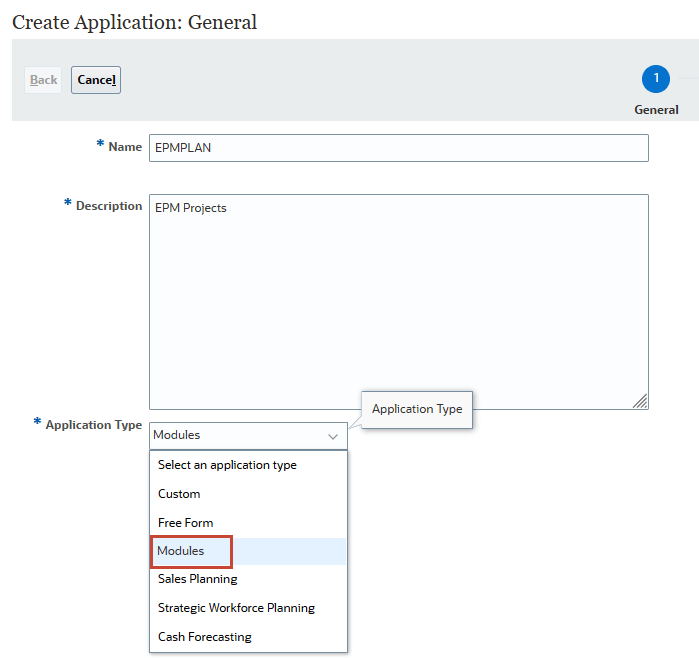This screenshot has height=658, width=699.
Task: Select Cash Forecasting from the list
Action: [x=248, y=637]
